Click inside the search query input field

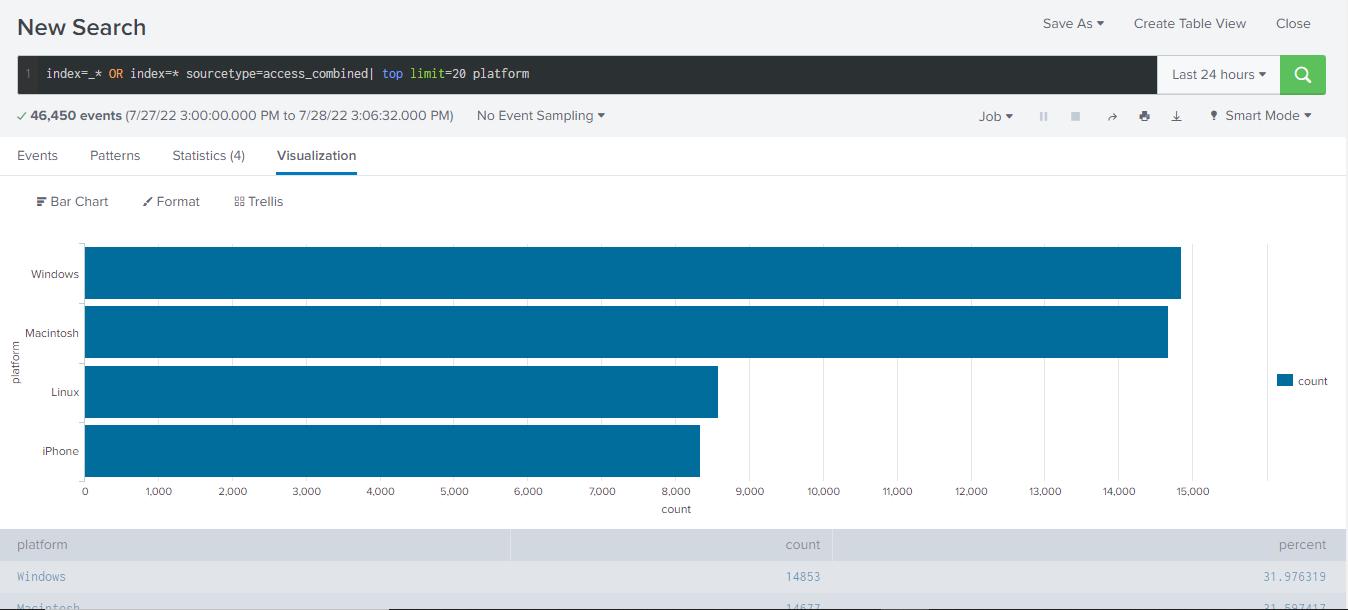coord(800,75)
